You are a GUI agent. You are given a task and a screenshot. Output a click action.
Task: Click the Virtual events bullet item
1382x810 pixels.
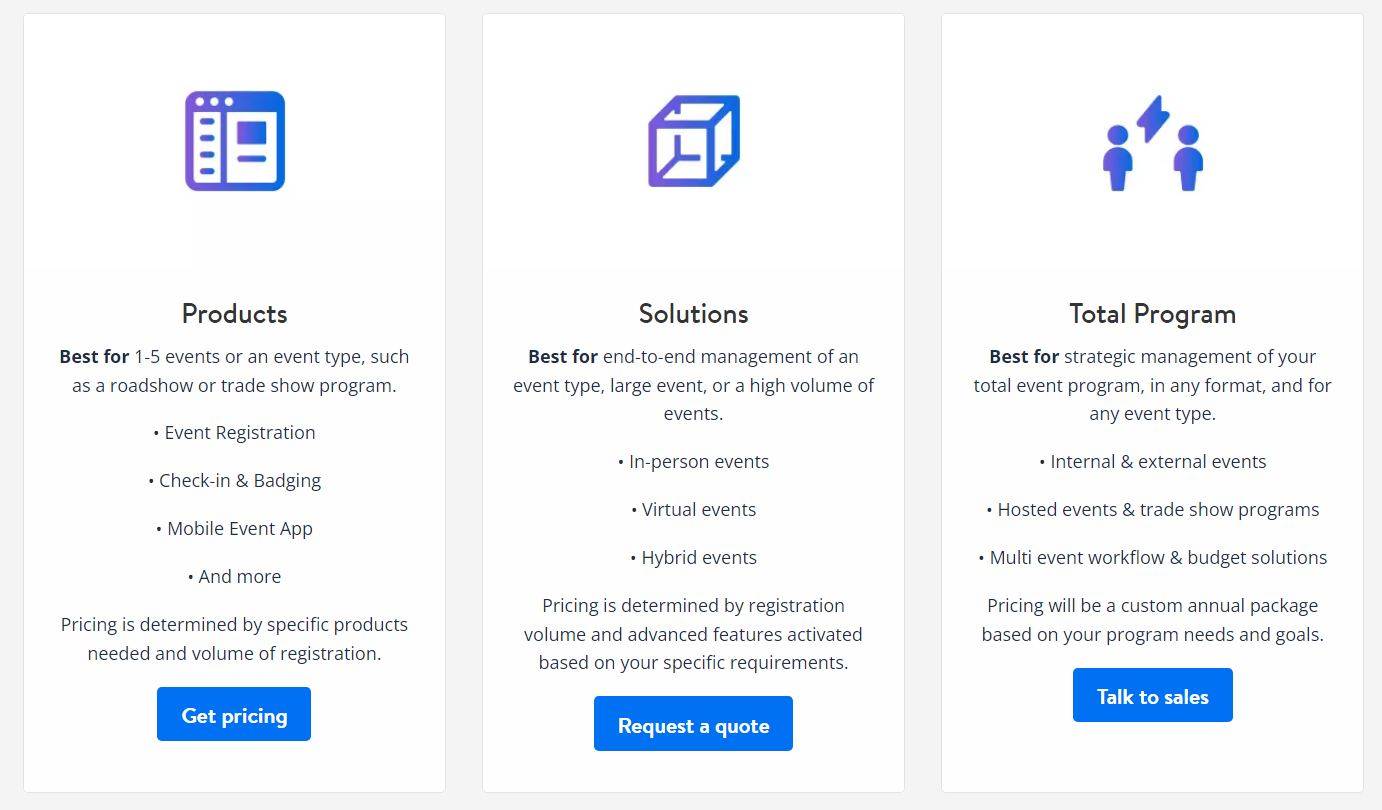point(693,510)
